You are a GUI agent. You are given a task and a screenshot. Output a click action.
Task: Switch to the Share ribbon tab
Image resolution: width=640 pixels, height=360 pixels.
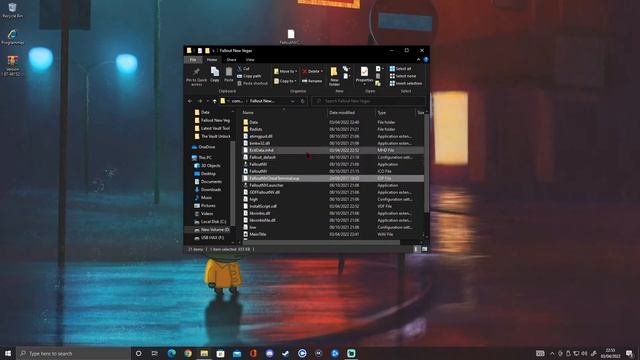231,60
